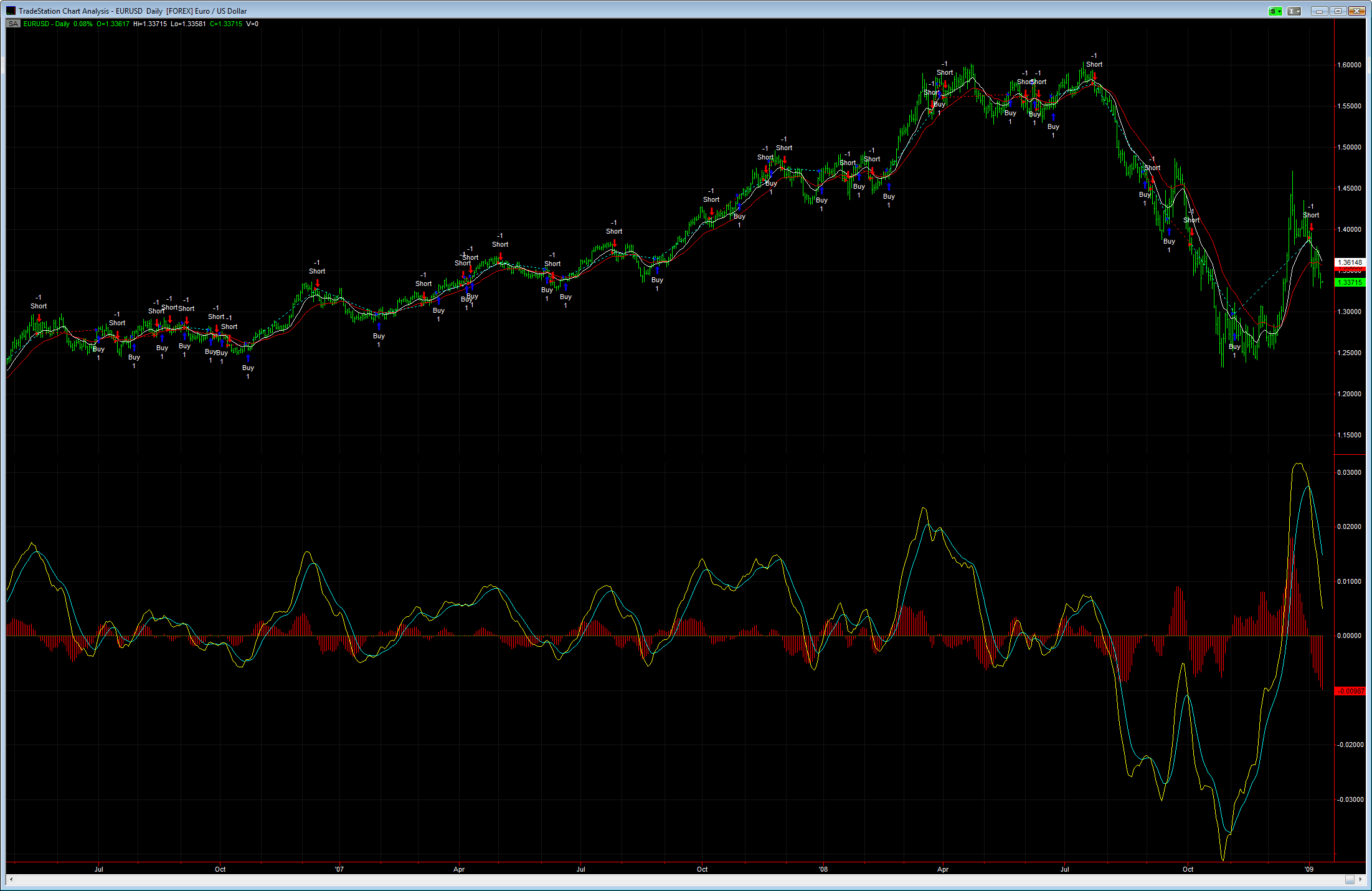This screenshot has width=1372, height=891.
Task: Click the TradeStation chart icon in title bar
Action: [x=11, y=11]
